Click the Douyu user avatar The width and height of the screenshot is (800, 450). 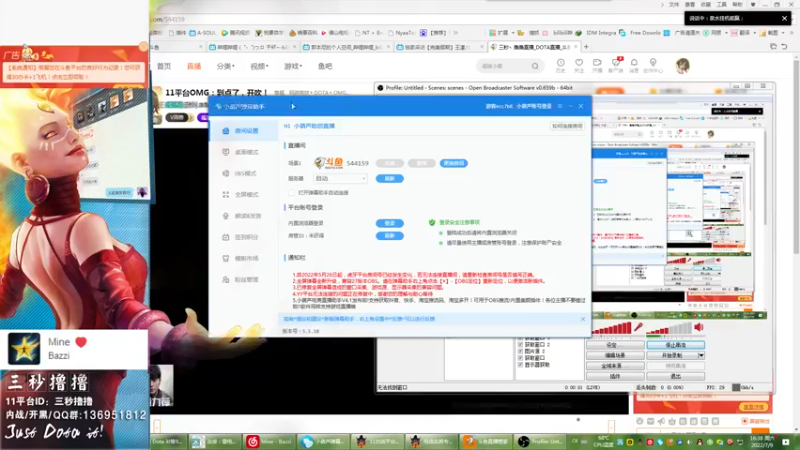(682, 65)
